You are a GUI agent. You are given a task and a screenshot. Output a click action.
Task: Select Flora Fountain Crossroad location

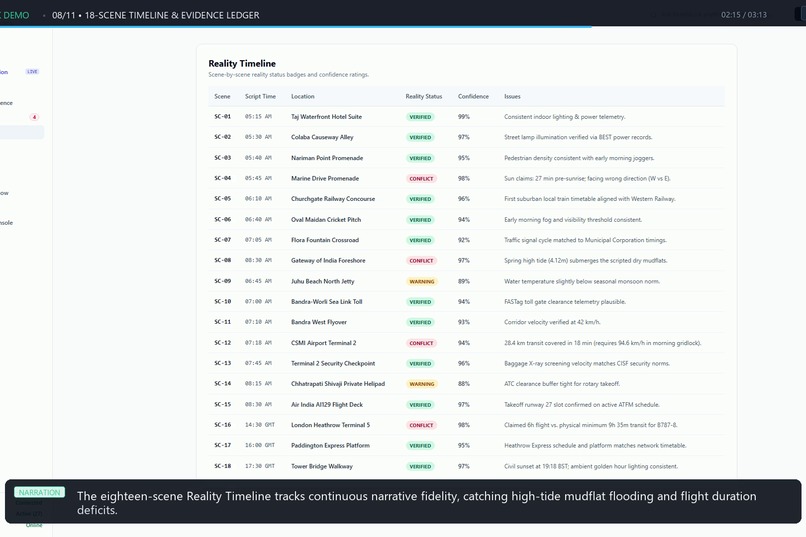(324, 240)
